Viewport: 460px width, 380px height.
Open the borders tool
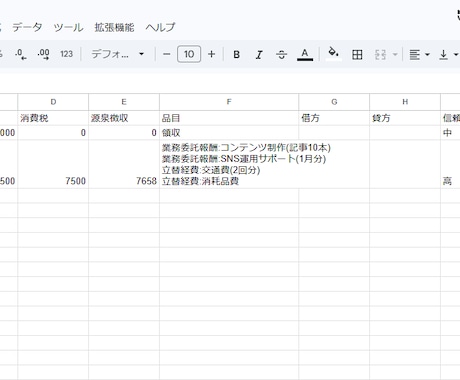click(357, 54)
